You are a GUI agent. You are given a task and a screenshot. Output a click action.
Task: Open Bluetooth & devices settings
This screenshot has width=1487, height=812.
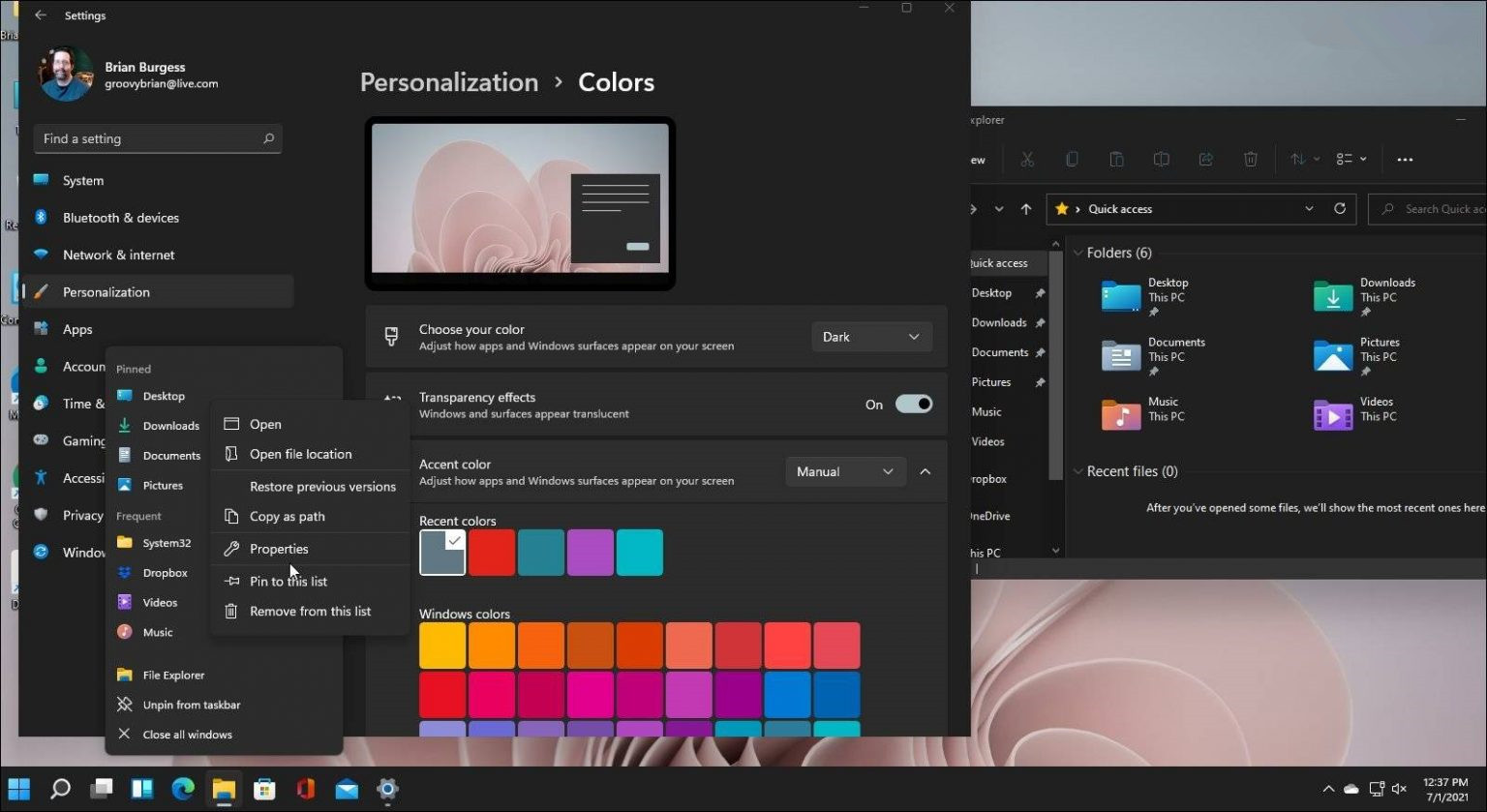pyautogui.click(x=120, y=217)
